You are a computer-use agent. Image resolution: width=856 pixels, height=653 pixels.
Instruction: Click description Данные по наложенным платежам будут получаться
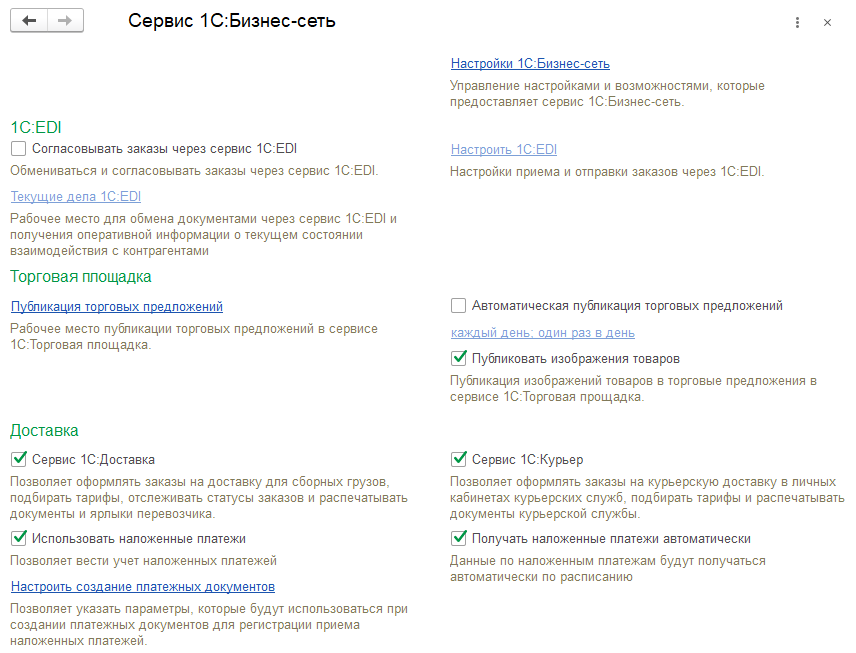[x=608, y=569]
